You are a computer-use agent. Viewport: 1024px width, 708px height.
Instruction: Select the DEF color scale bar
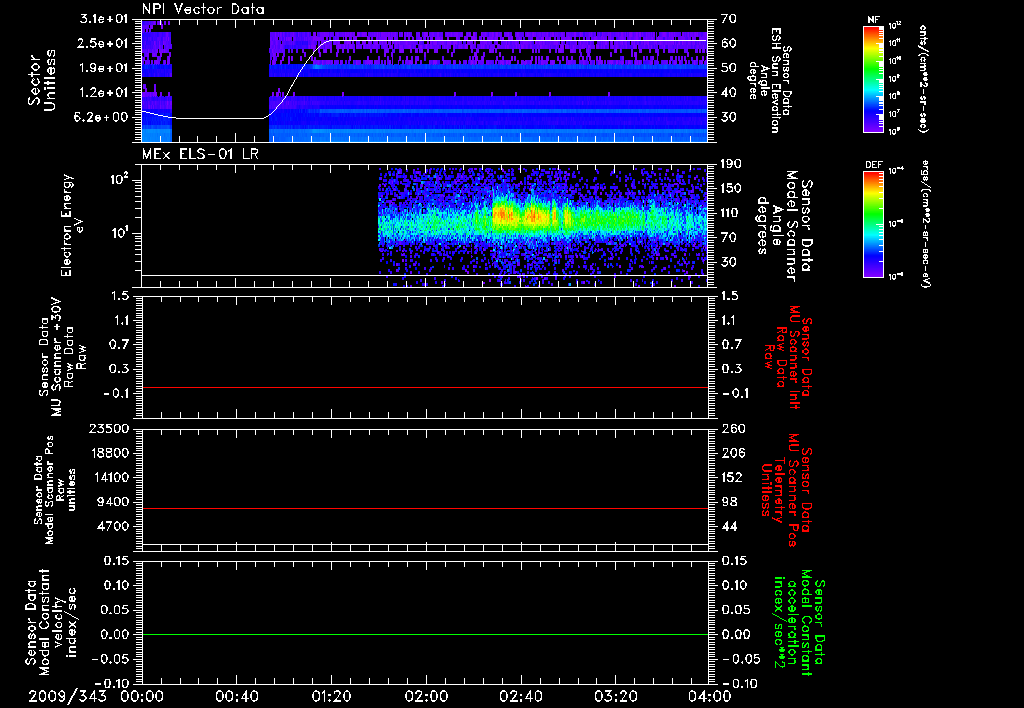coord(873,224)
